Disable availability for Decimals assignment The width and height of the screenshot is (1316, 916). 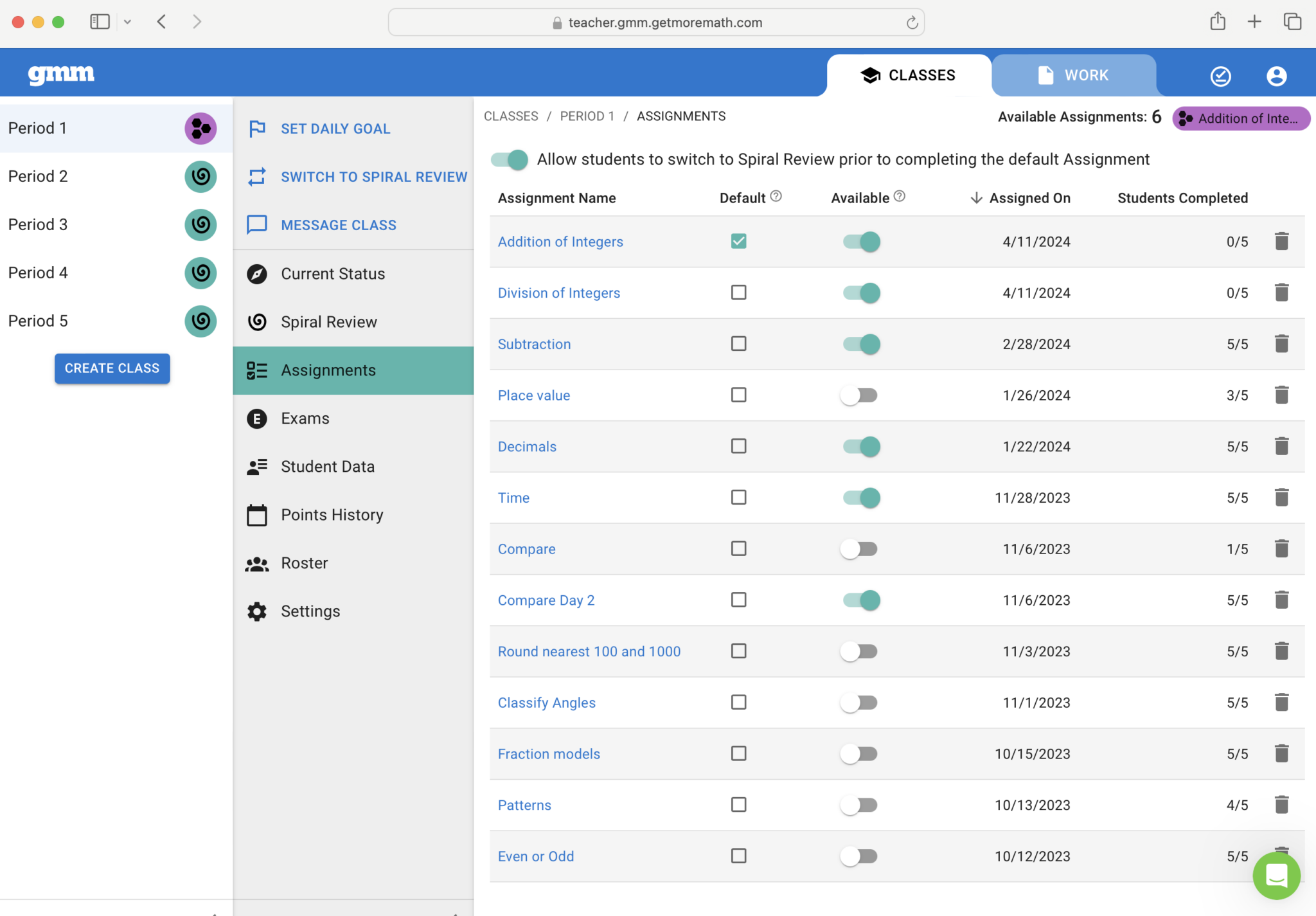[861, 446]
